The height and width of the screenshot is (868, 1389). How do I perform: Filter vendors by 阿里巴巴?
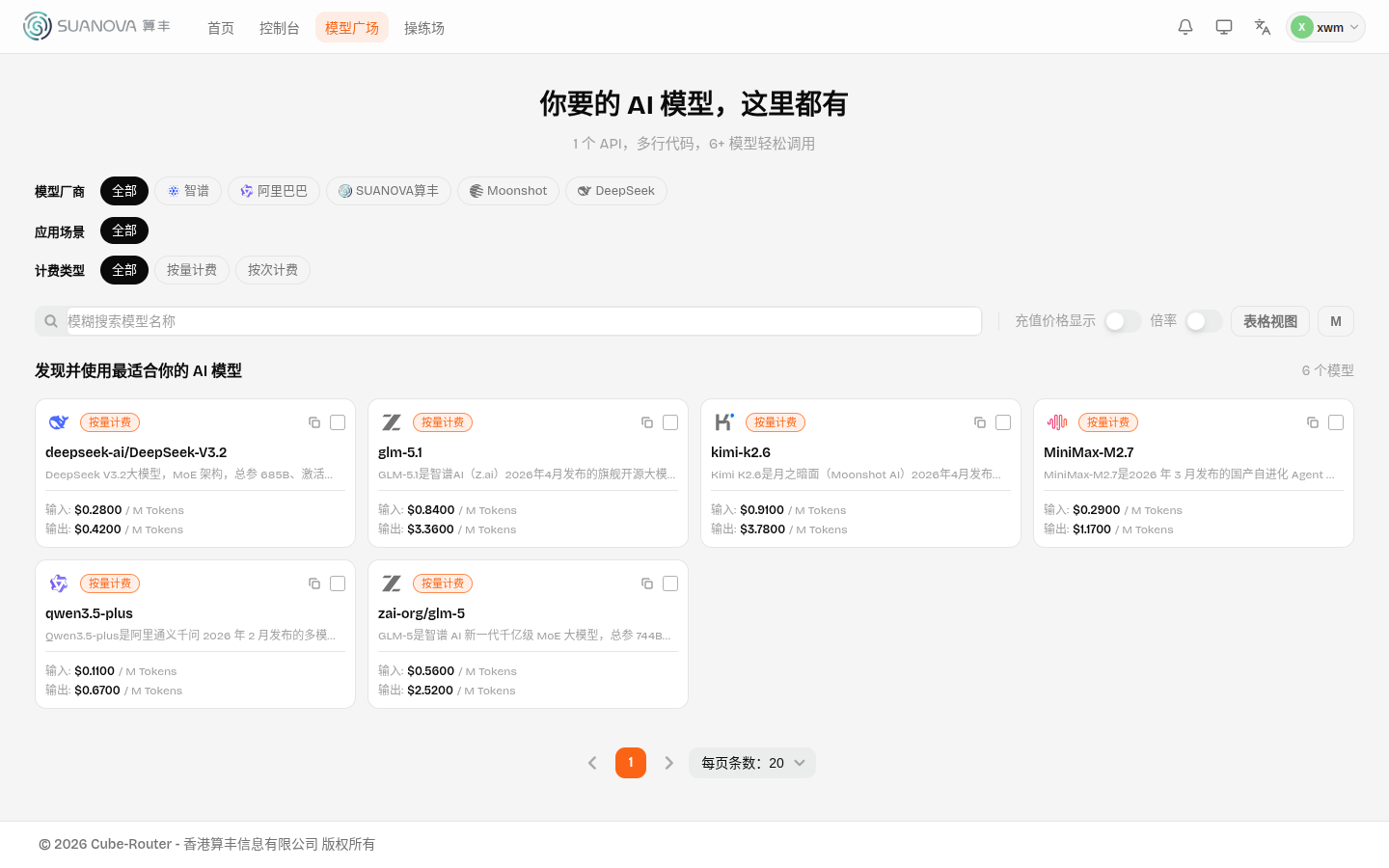tap(274, 191)
